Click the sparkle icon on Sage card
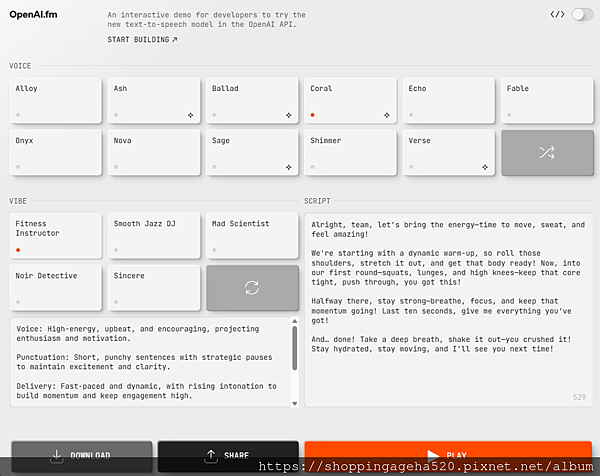 (289, 167)
